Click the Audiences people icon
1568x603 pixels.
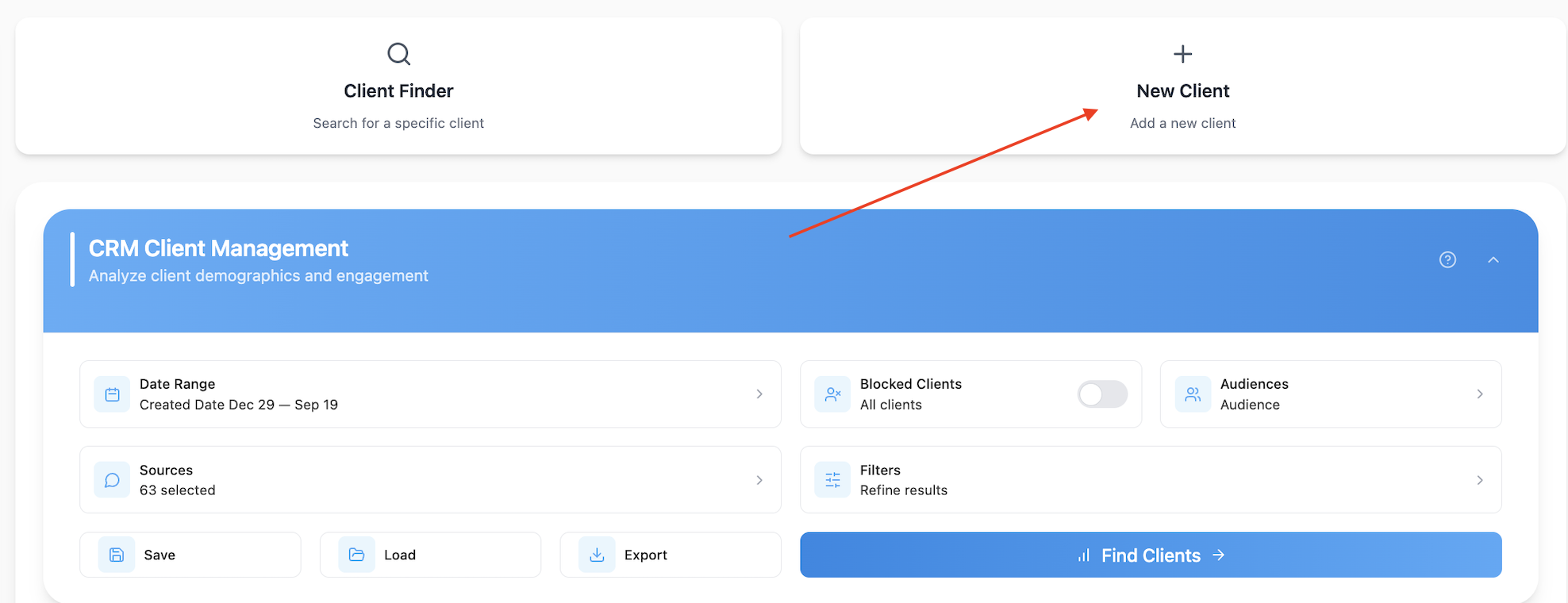pos(1193,394)
